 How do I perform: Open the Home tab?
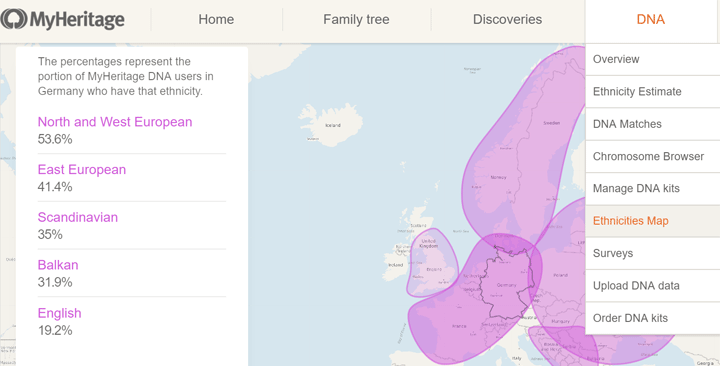[x=216, y=19]
